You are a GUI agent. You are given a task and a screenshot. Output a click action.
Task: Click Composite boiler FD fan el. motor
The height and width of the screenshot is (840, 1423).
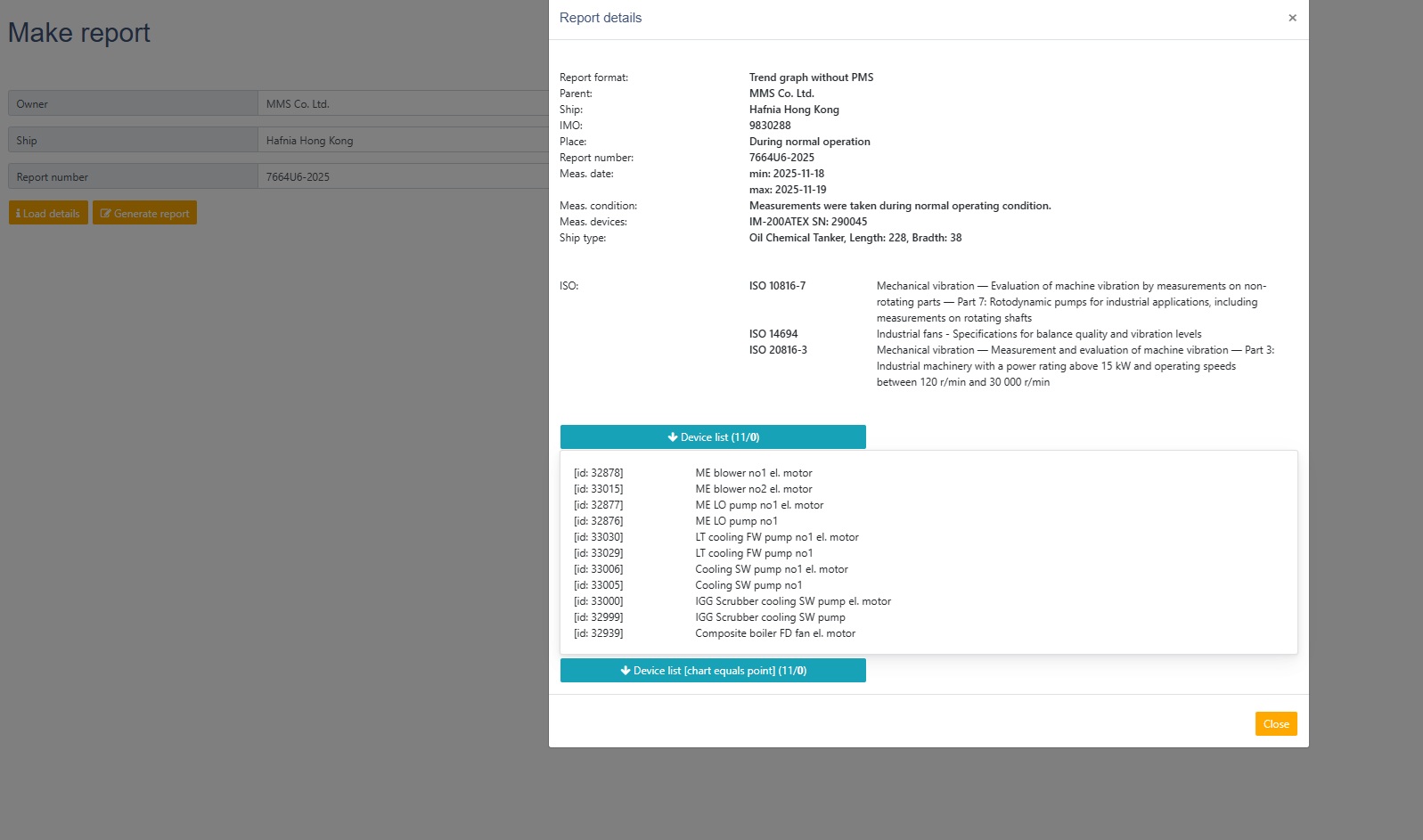[x=774, y=633]
